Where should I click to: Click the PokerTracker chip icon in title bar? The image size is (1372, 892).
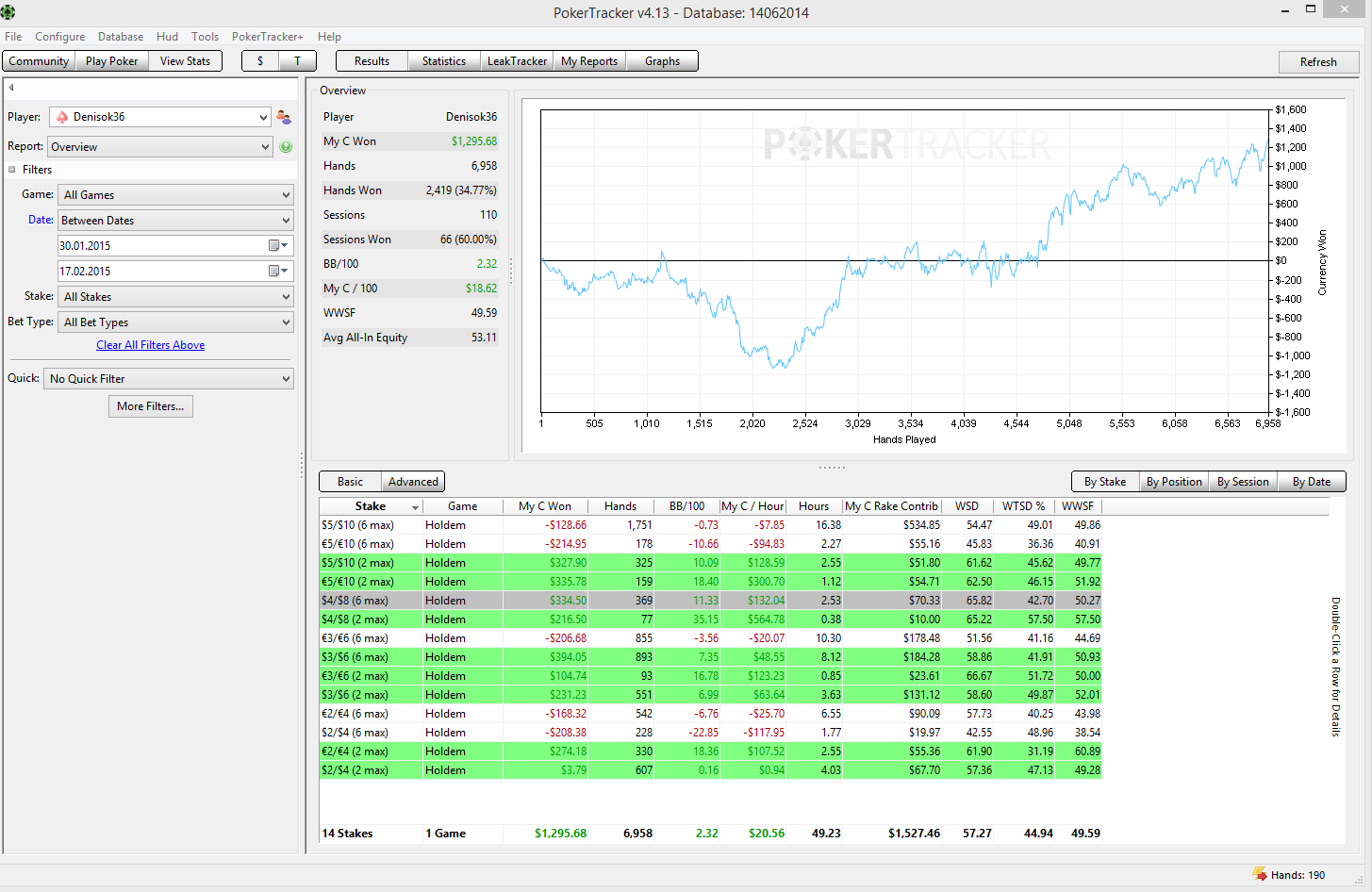pyautogui.click(x=8, y=12)
